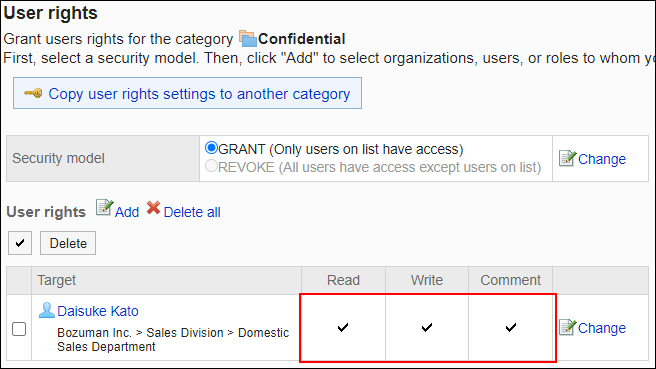Screen dimensions: 656x369
Task: Check the checkbox for Daisuke Kato row
Action: click(x=19, y=329)
